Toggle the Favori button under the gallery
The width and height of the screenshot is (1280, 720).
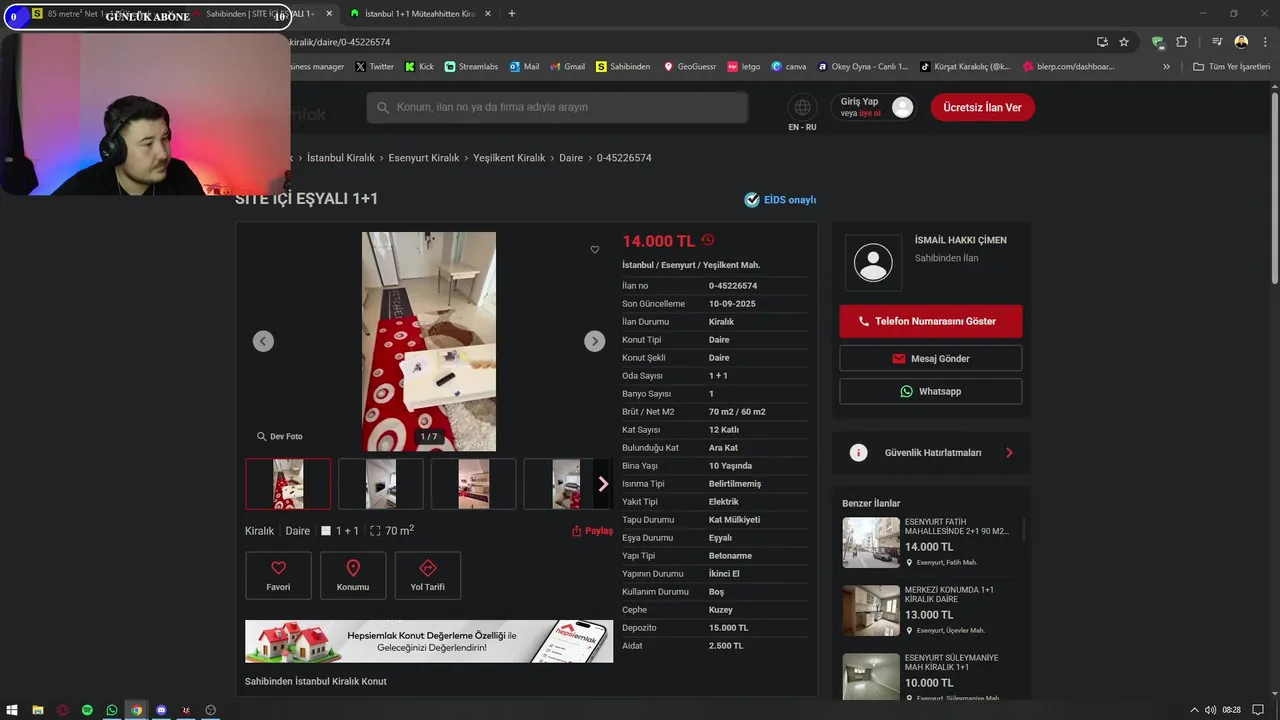click(x=278, y=575)
